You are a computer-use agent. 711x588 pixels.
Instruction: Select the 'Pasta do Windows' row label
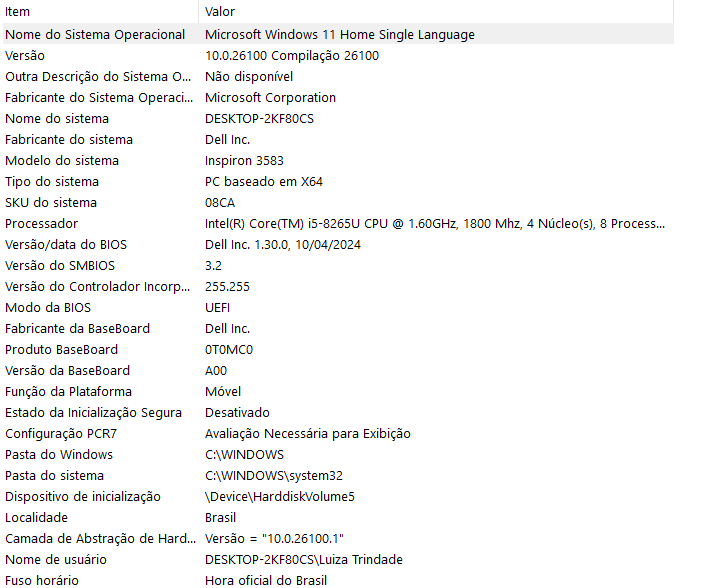(x=59, y=455)
